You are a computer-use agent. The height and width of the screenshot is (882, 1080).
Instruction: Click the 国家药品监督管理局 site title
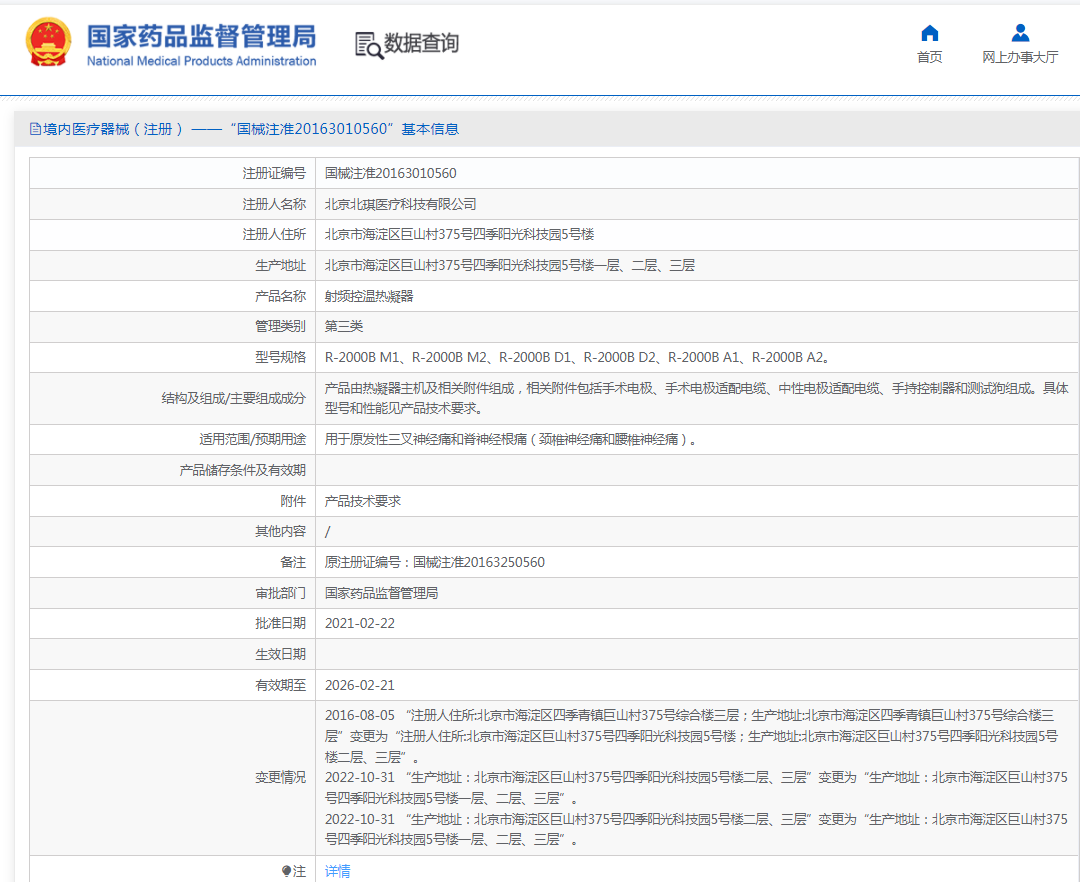[201, 36]
